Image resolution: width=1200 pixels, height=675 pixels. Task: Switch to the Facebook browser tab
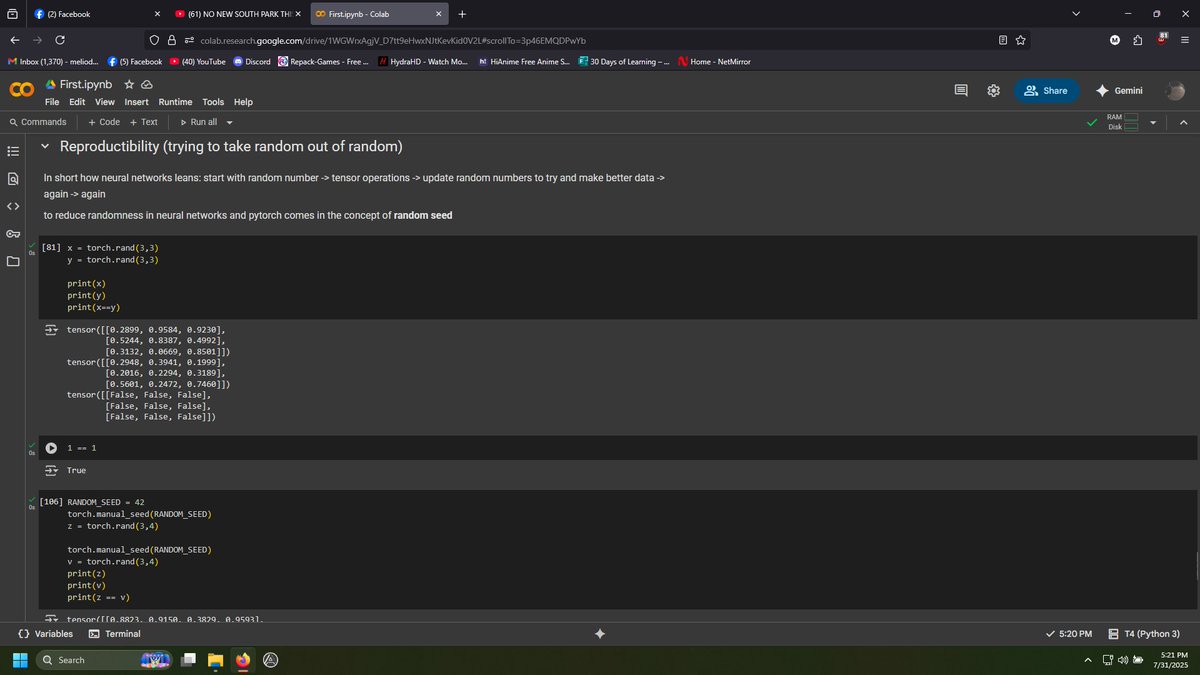96,14
